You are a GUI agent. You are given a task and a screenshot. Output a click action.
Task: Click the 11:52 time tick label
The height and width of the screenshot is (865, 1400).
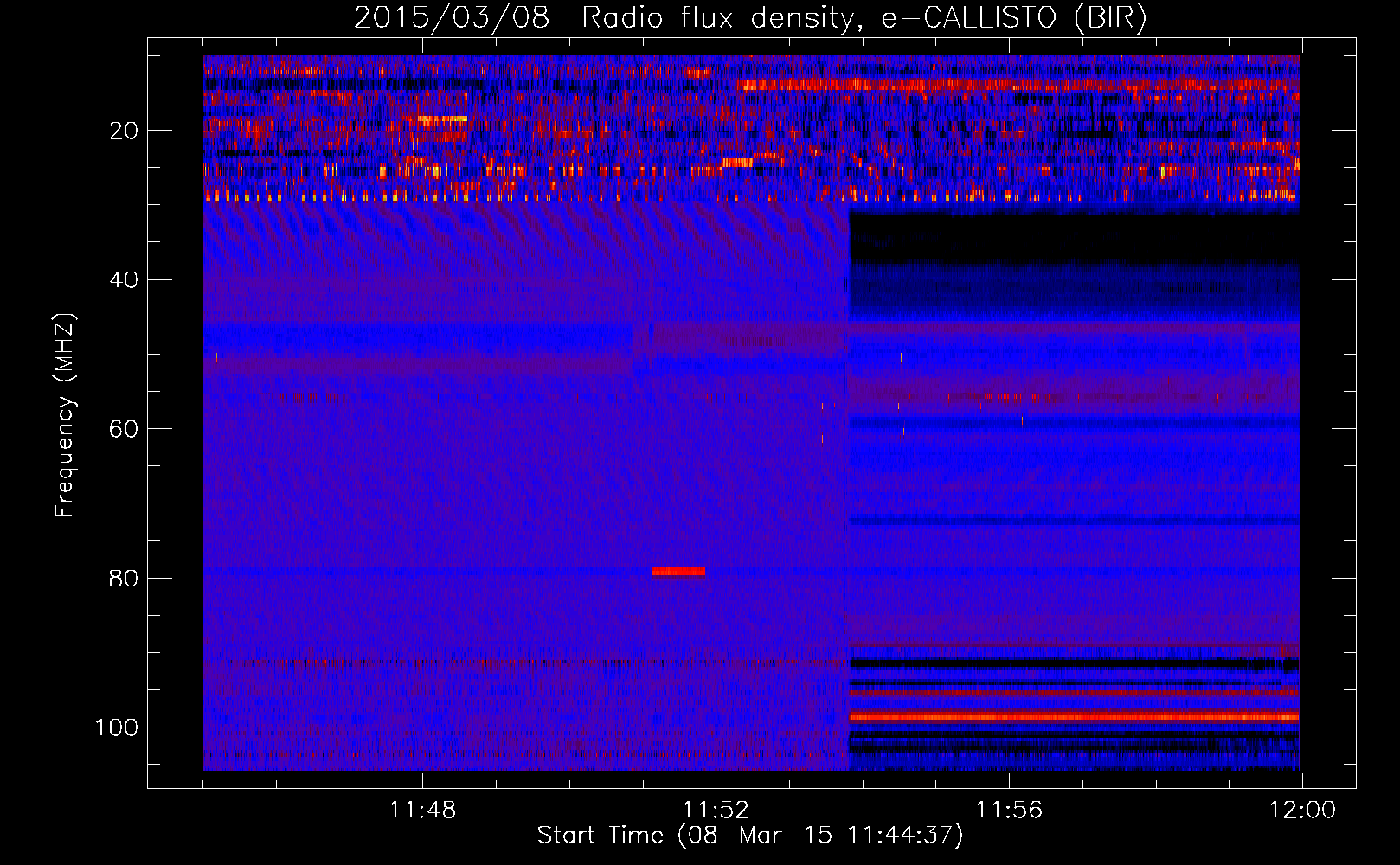tap(716, 811)
